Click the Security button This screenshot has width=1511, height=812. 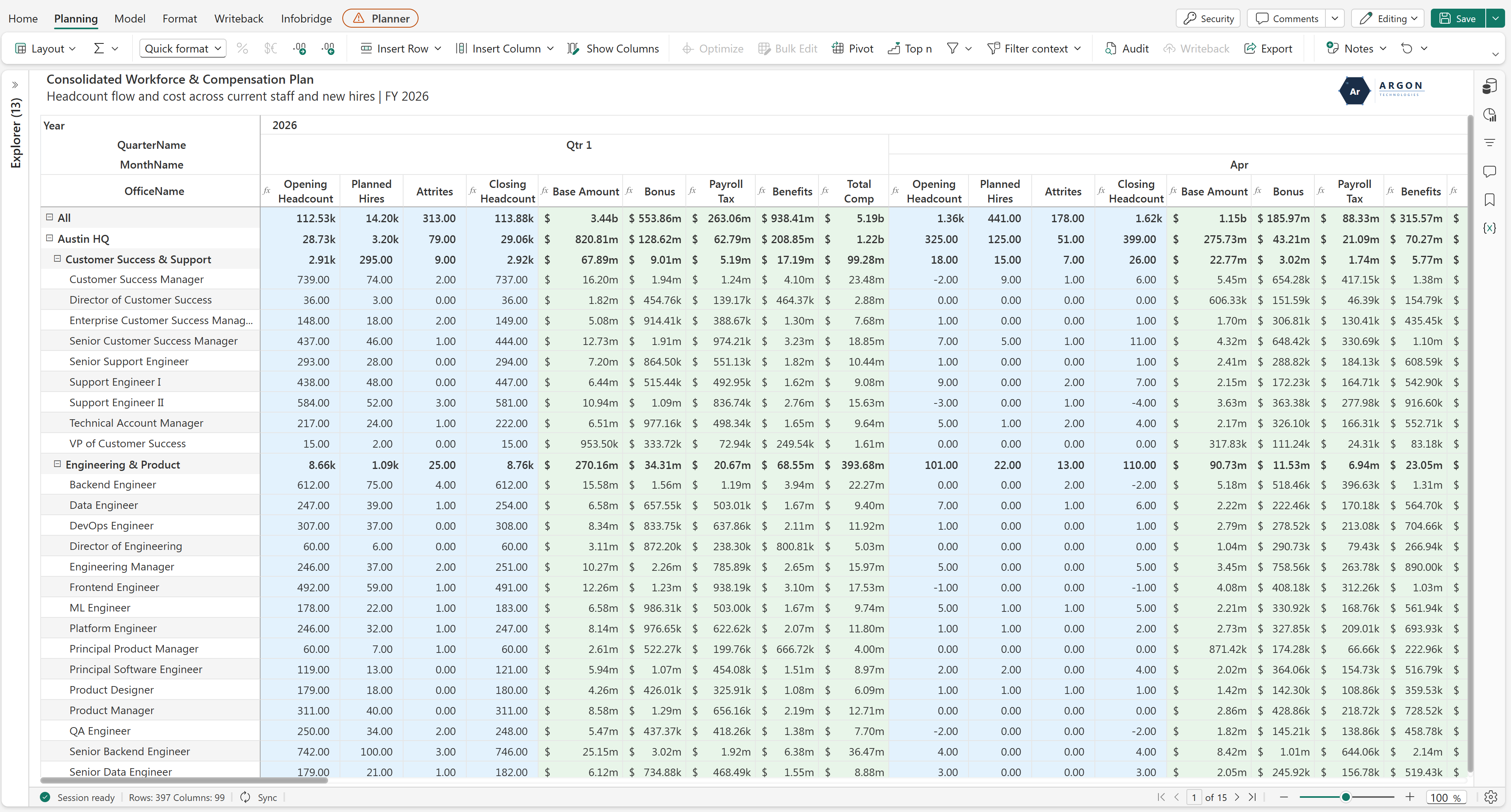(x=1208, y=18)
